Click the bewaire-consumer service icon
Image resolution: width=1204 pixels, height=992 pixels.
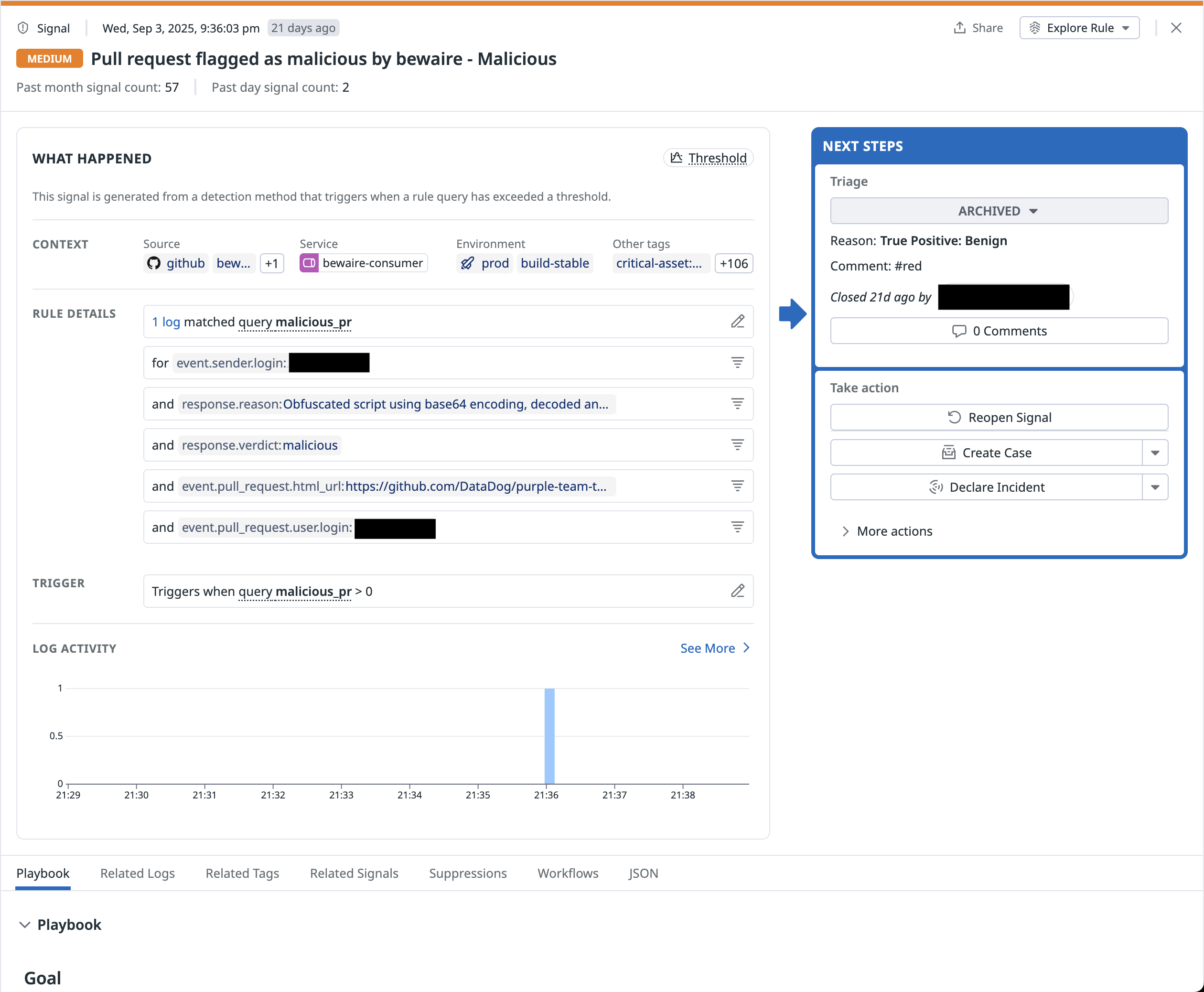309,263
